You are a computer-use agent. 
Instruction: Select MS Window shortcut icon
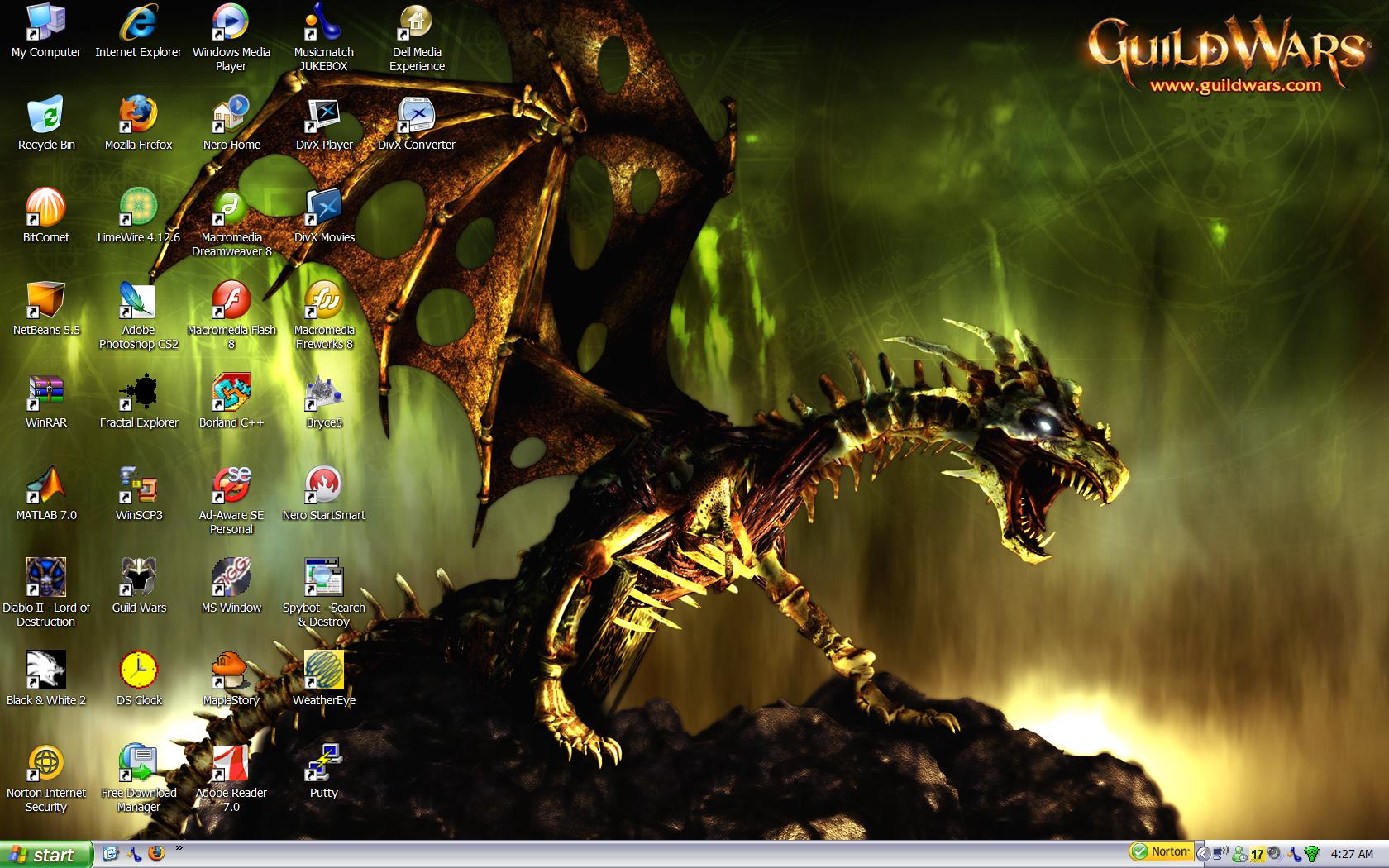tap(231, 588)
